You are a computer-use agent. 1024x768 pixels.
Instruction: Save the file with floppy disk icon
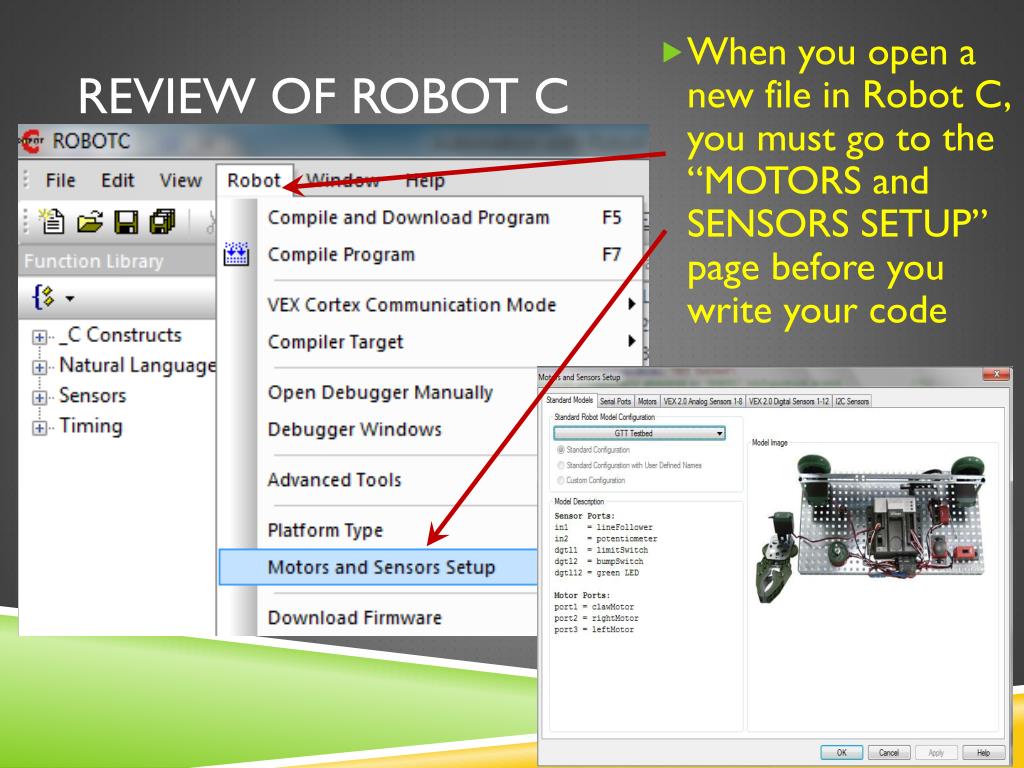click(126, 222)
